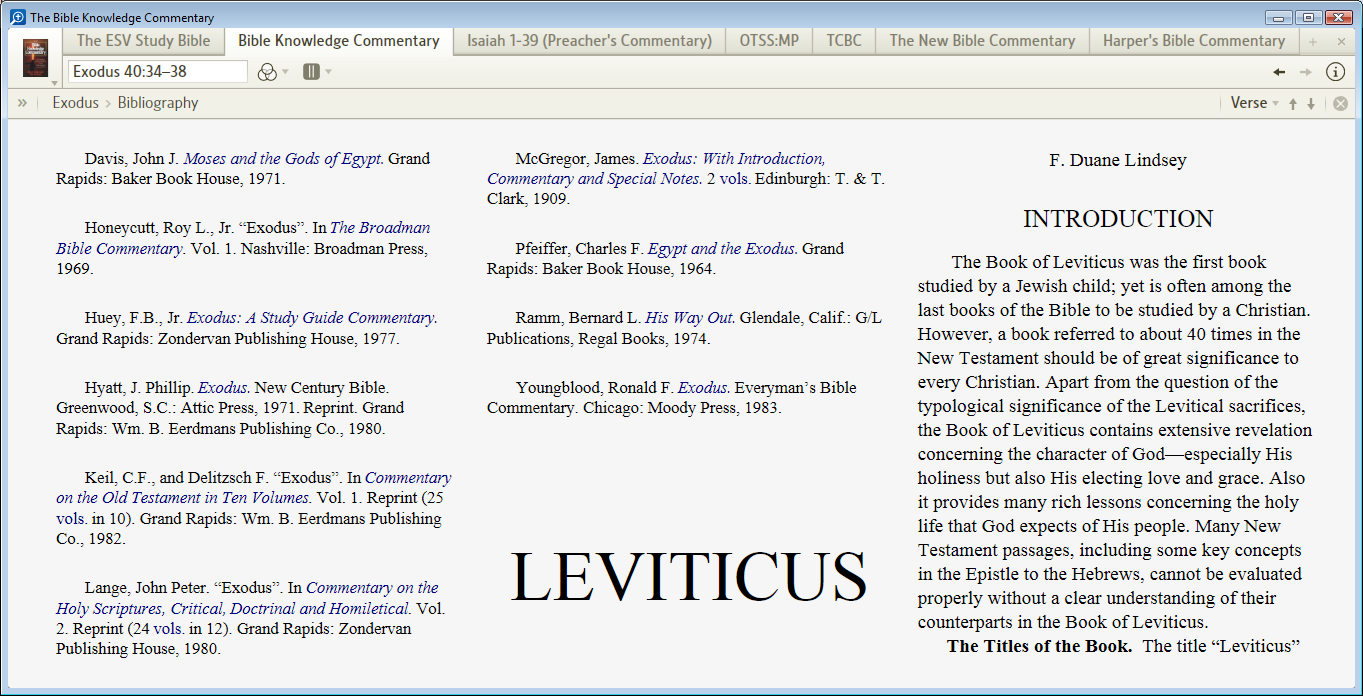The height and width of the screenshot is (696, 1363).
Task: Switch to the TCBC tab
Action: [844, 41]
